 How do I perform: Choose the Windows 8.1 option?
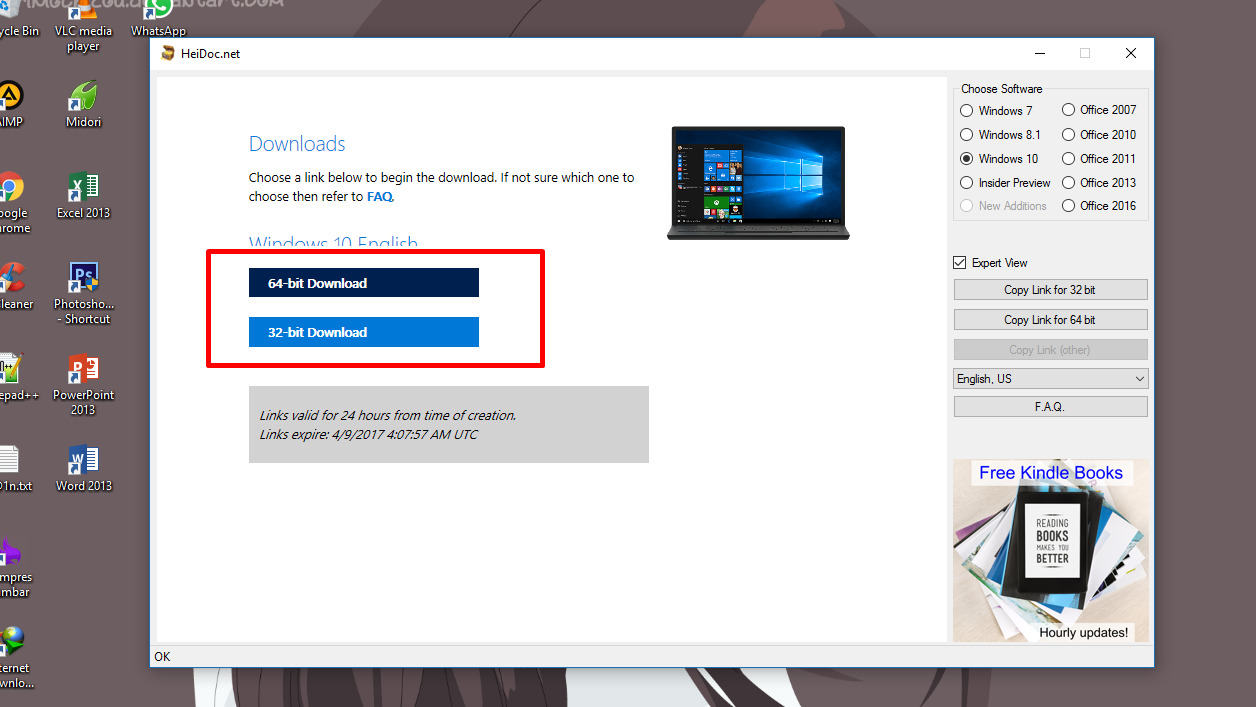point(966,135)
